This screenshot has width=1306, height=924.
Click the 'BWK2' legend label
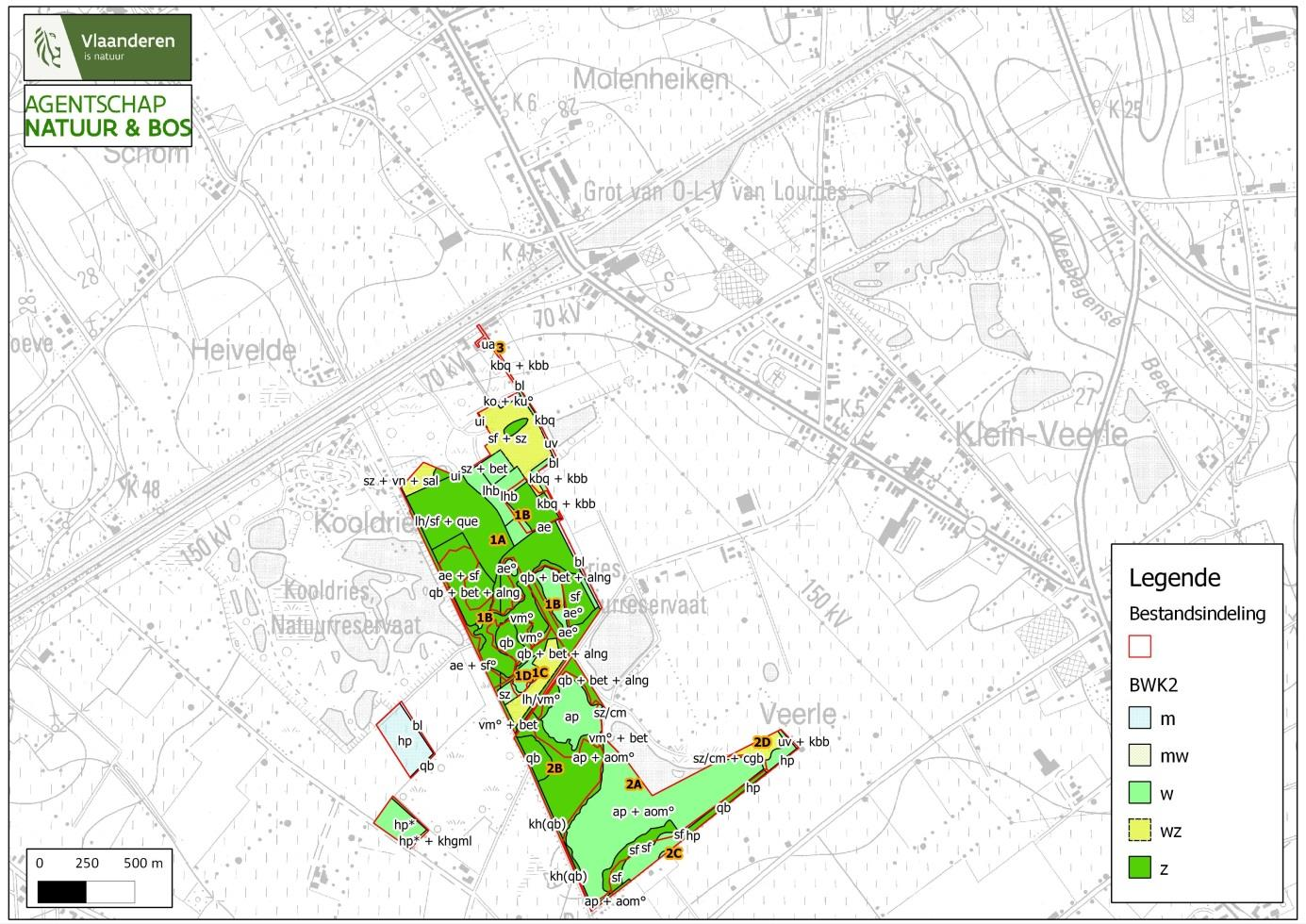coord(1154,686)
